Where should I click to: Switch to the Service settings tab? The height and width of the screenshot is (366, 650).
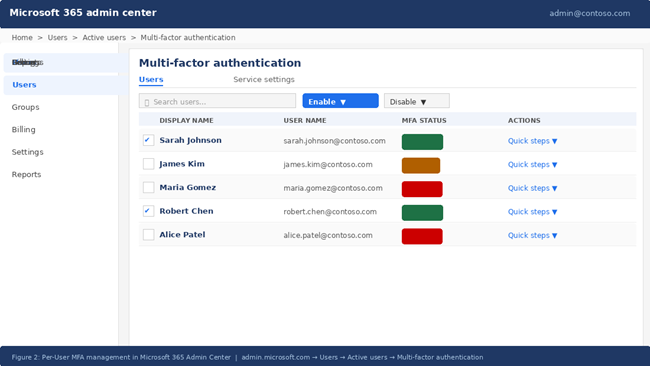pyautogui.click(x=264, y=79)
